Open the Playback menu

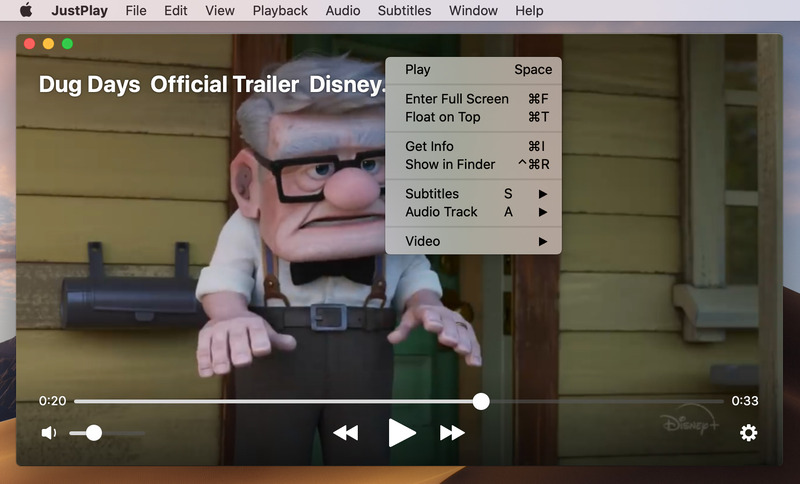tap(280, 10)
